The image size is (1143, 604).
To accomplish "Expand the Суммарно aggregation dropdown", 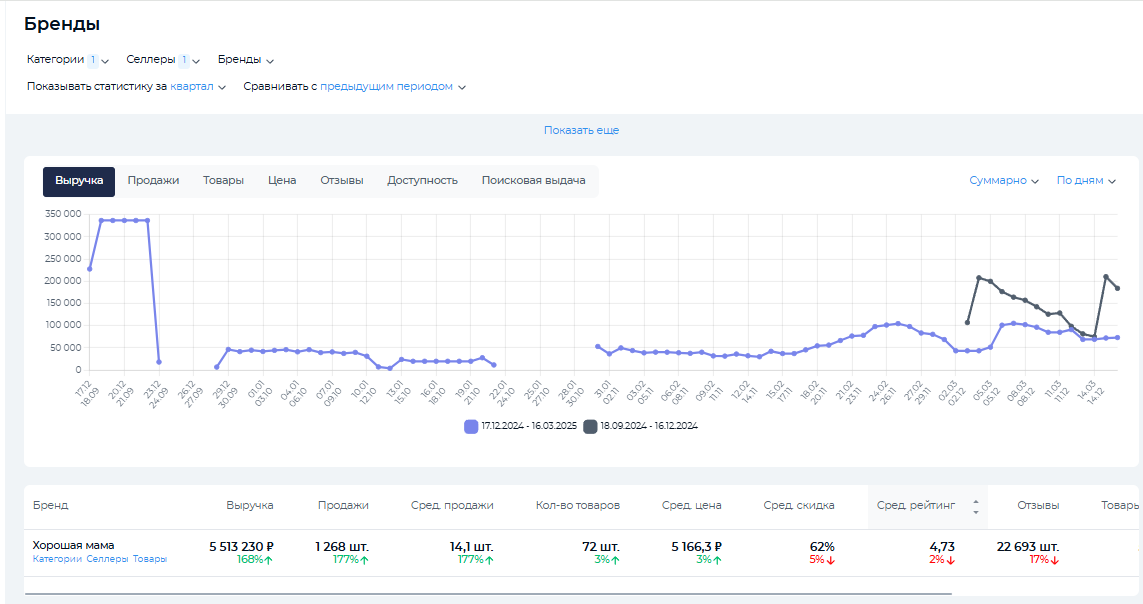I will (x=1003, y=181).
